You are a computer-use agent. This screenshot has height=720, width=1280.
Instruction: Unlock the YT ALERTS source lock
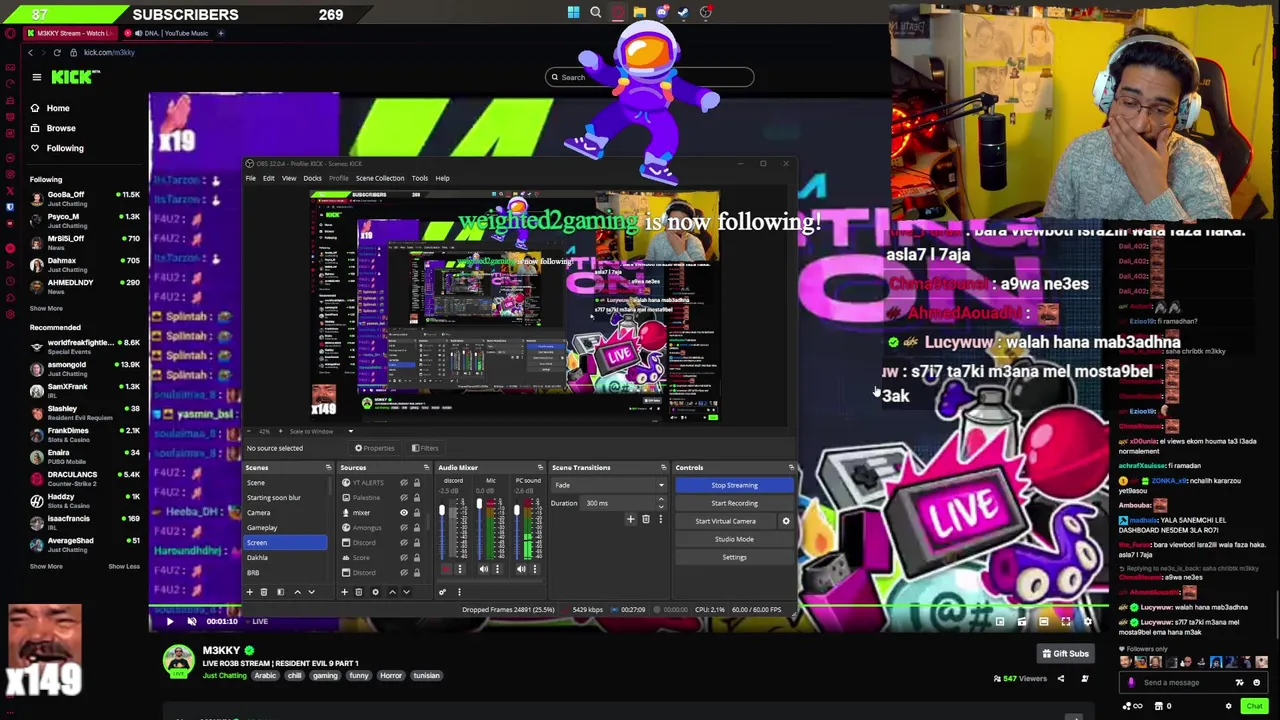[417, 483]
